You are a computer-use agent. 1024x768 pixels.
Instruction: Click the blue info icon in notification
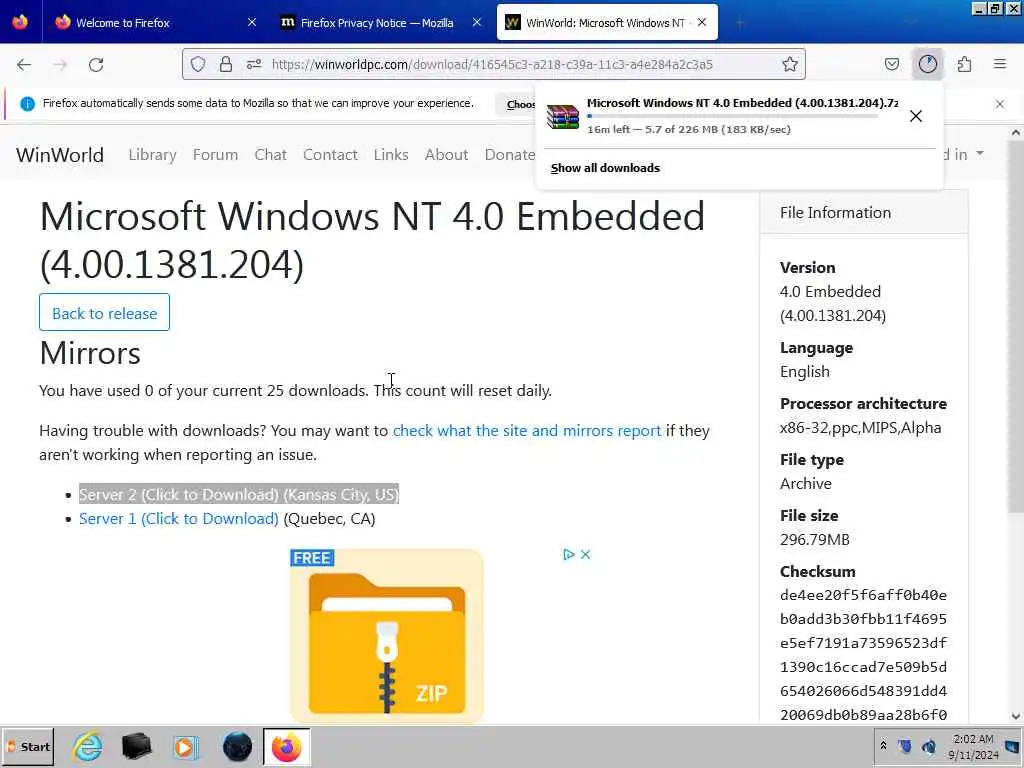(27, 104)
